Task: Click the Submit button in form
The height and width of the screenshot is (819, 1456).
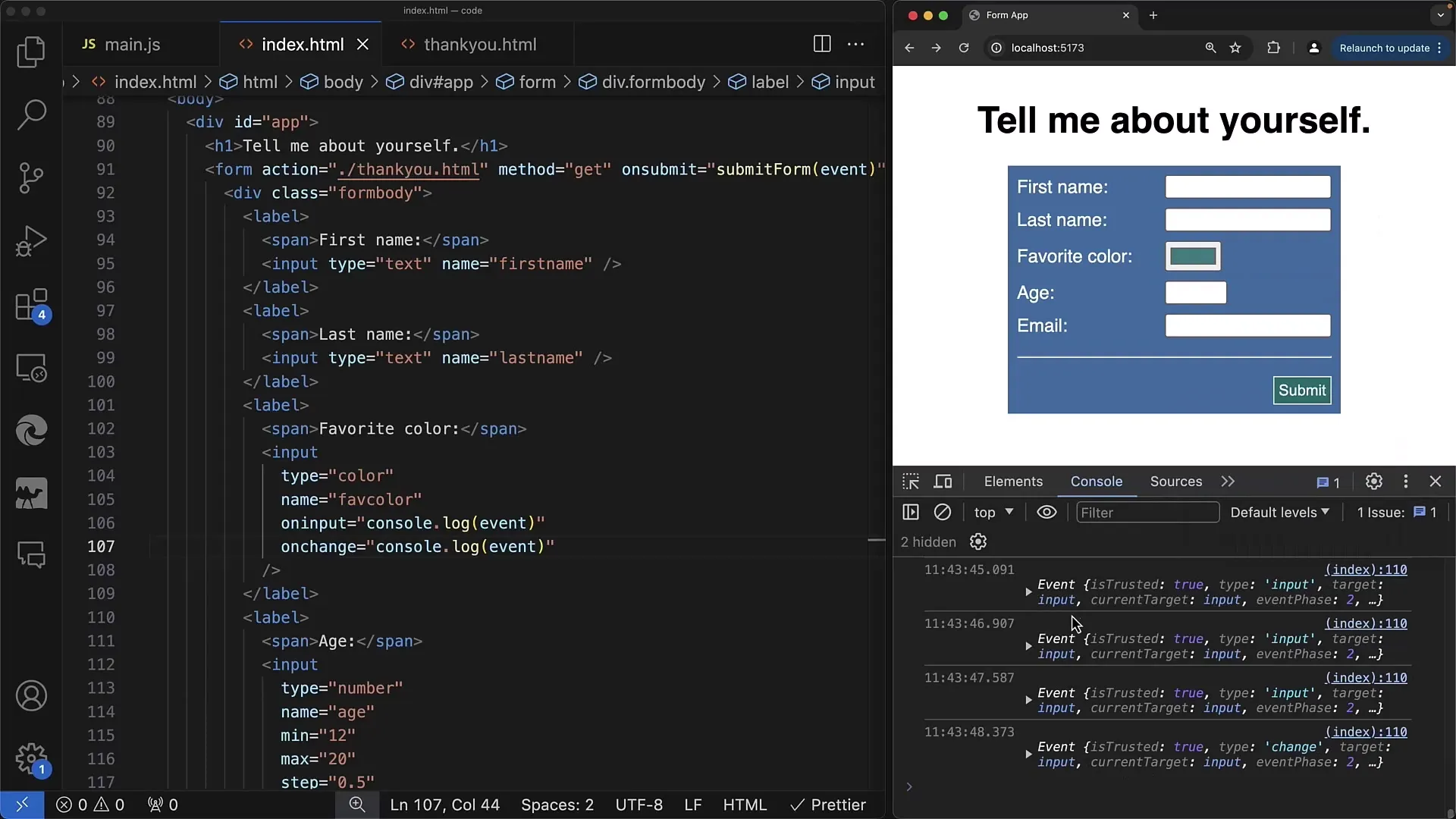Action: pos(1302,390)
